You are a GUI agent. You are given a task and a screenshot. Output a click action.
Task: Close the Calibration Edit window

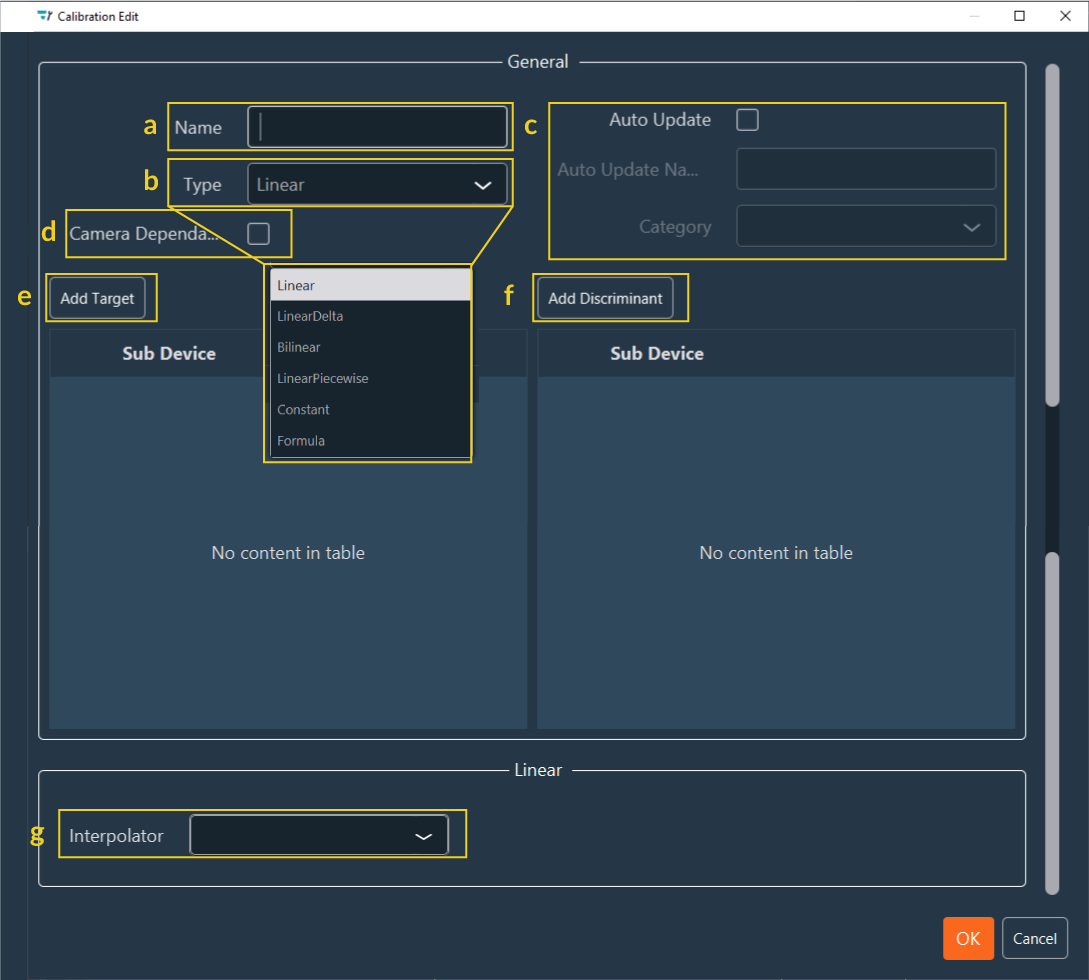pyautogui.click(x=1064, y=16)
